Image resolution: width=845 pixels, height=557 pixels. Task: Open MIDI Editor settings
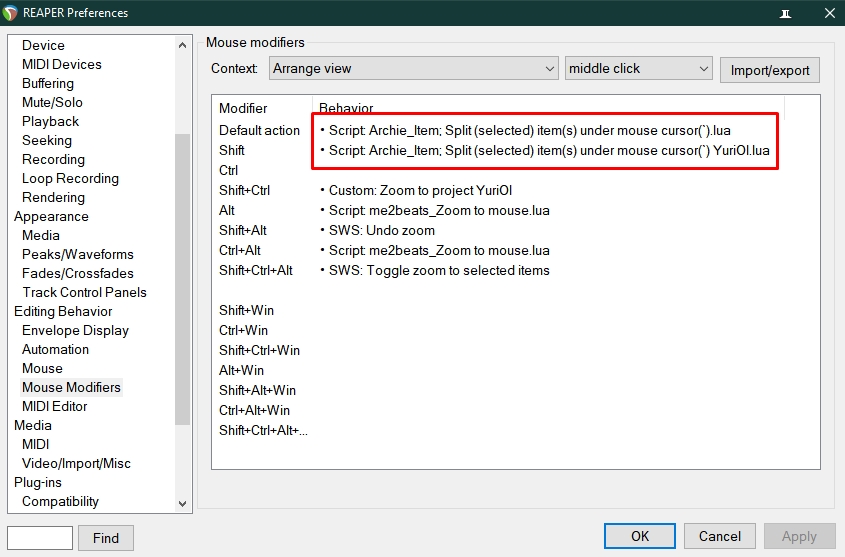click(x=54, y=406)
